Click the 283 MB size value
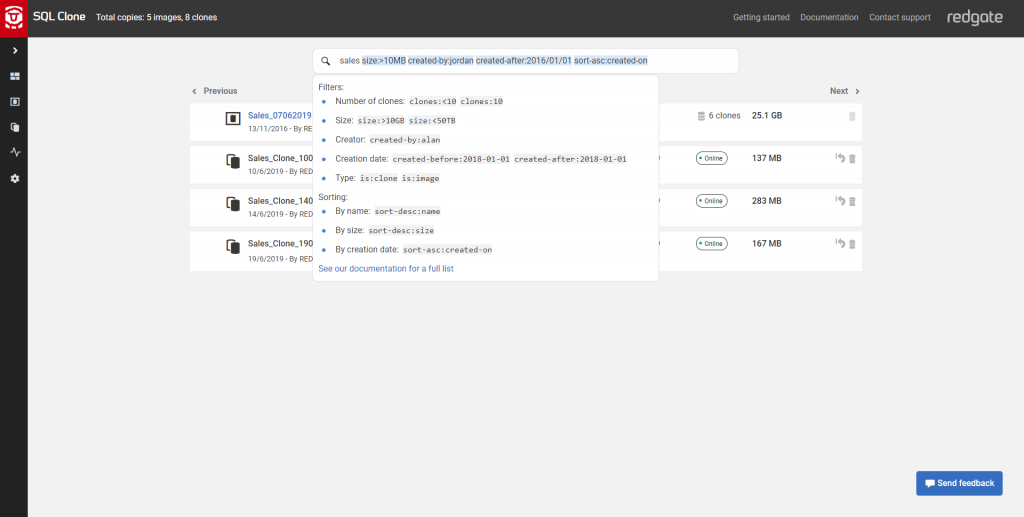The height and width of the screenshot is (517, 1024). coord(767,200)
